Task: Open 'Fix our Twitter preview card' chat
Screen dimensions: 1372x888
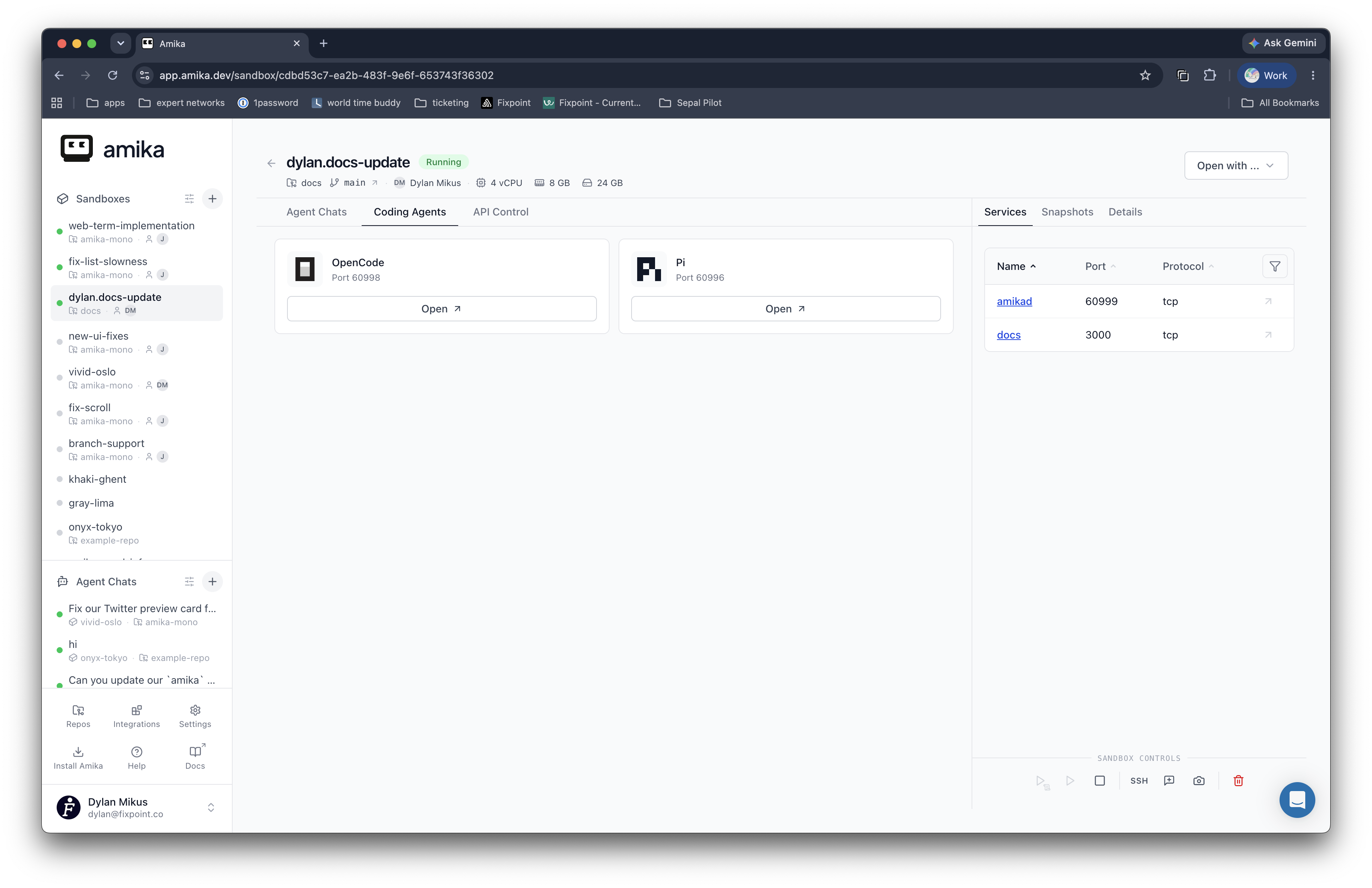Action: point(136,614)
